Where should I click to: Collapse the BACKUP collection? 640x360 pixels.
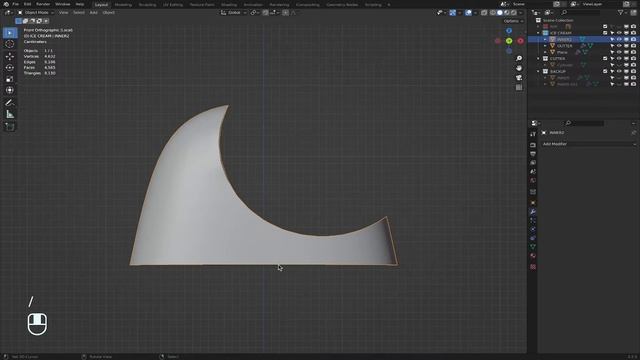tap(538, 71)
